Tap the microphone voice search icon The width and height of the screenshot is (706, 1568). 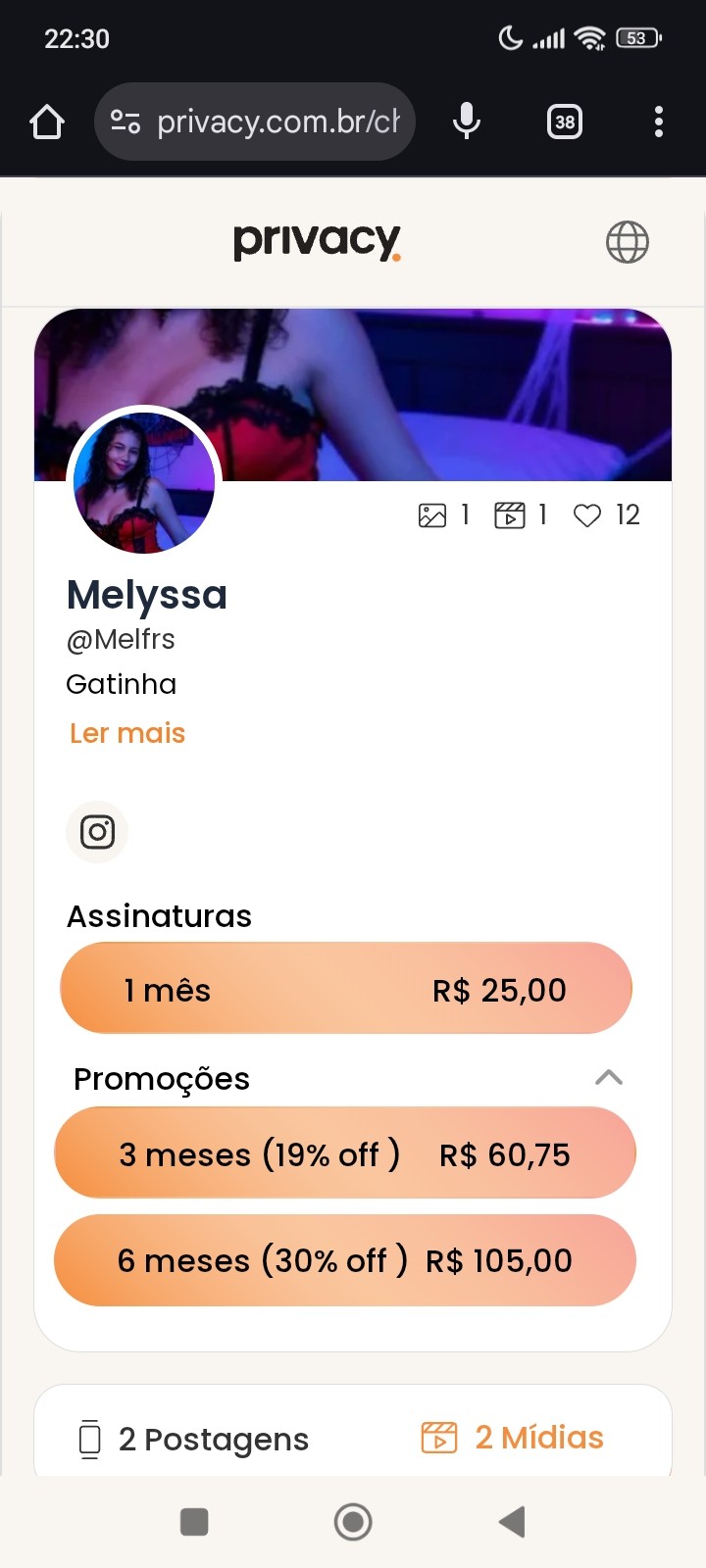point(467,122)
